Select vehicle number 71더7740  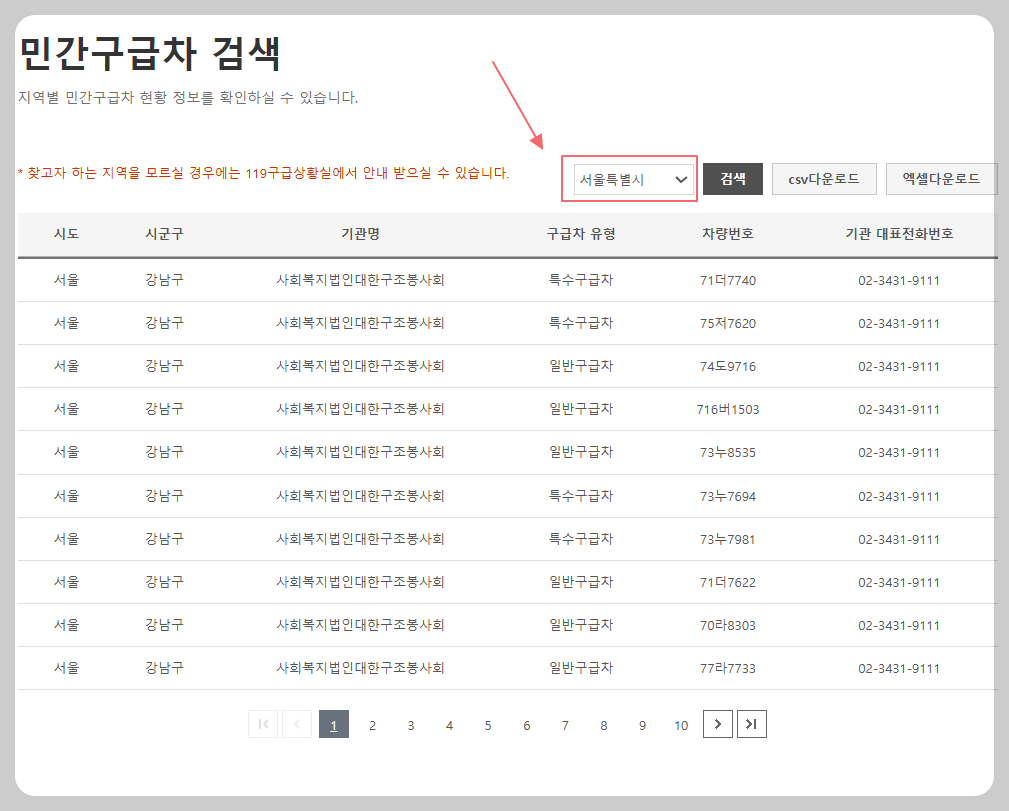coord(728,281)
